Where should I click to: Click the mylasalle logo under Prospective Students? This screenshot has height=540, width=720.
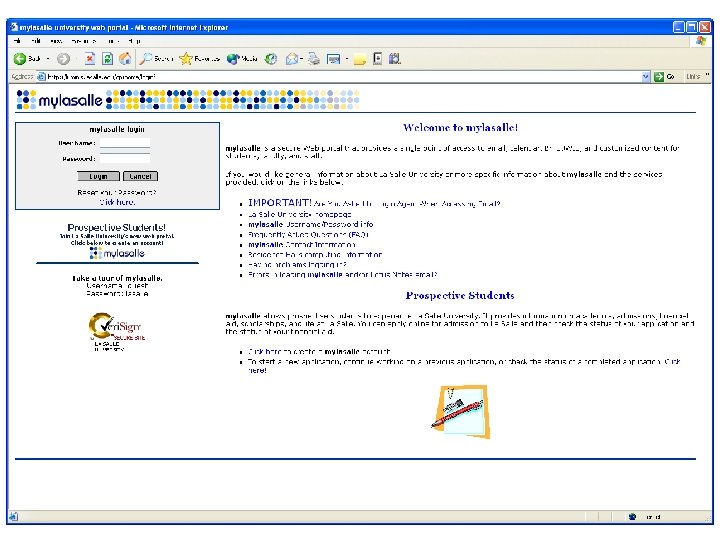117,253
